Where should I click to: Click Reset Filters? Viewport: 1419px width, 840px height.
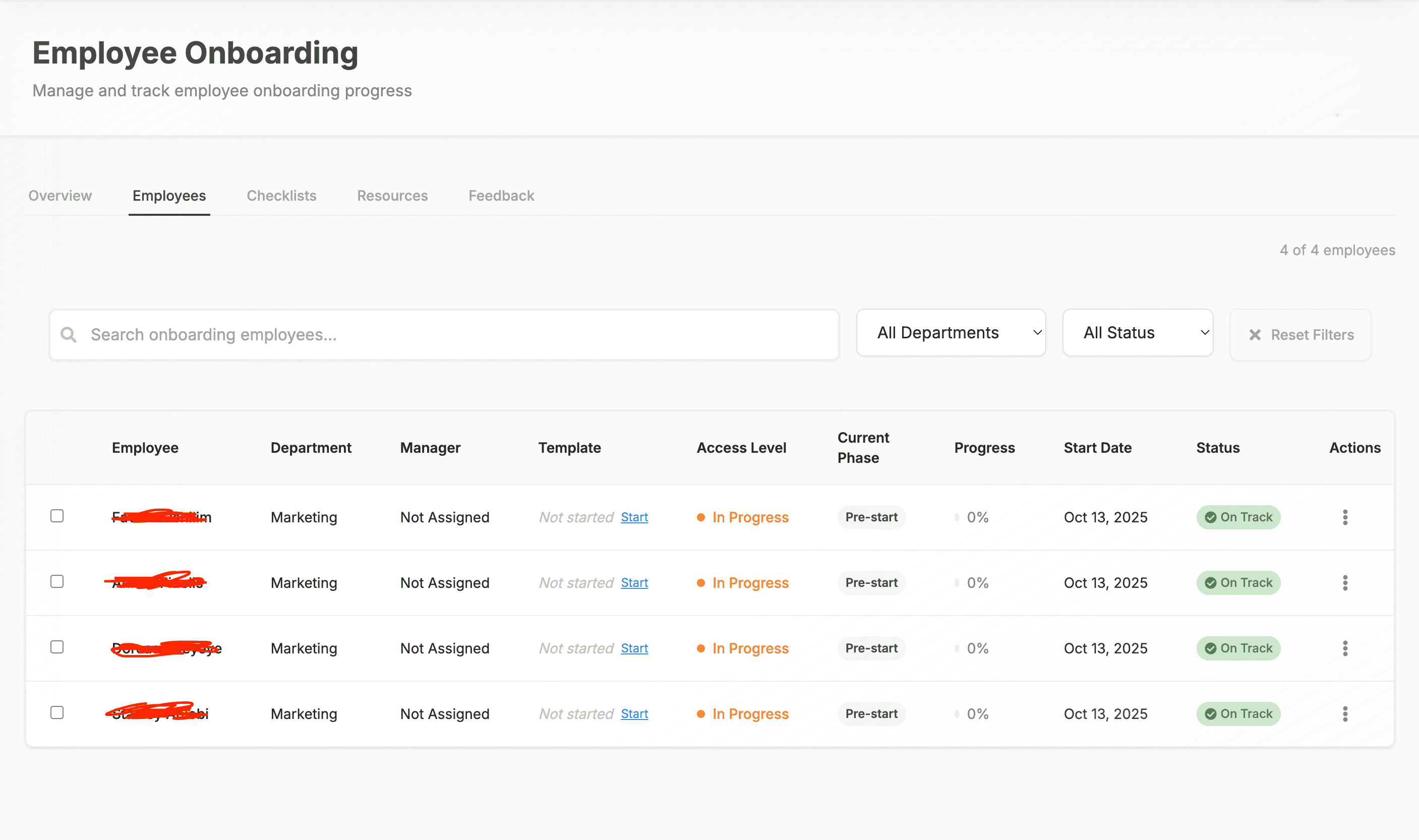tap(1300, 334)
